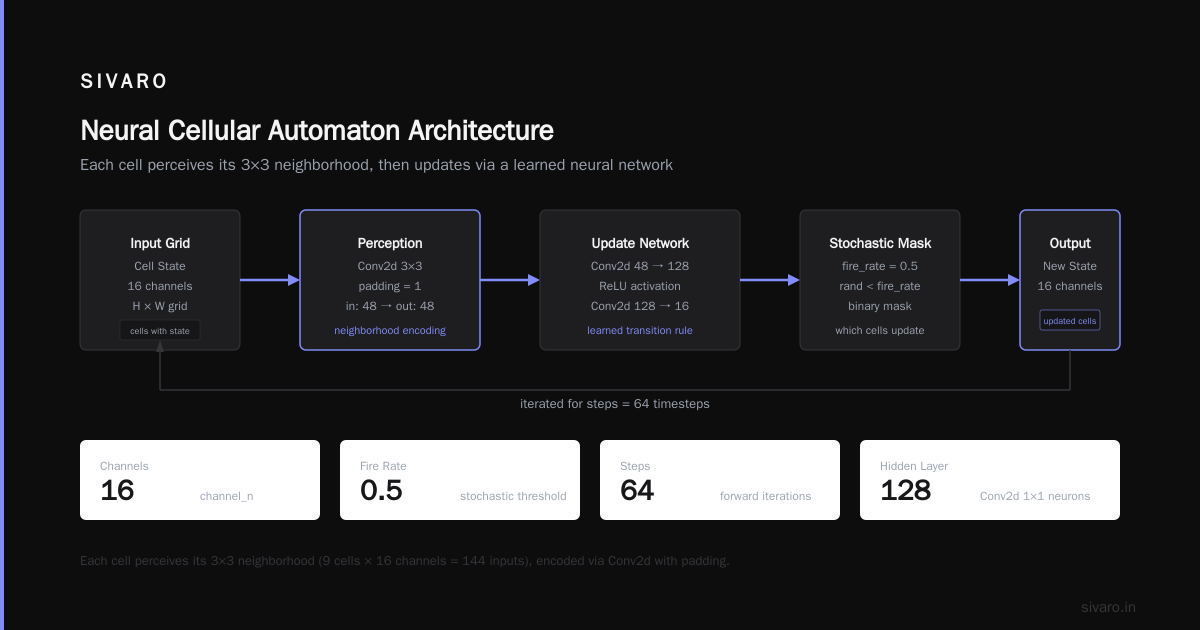Open the Hidden Layer 128 stat card
The height and width of the screenshot is (630, 1200).
[990, 480]
